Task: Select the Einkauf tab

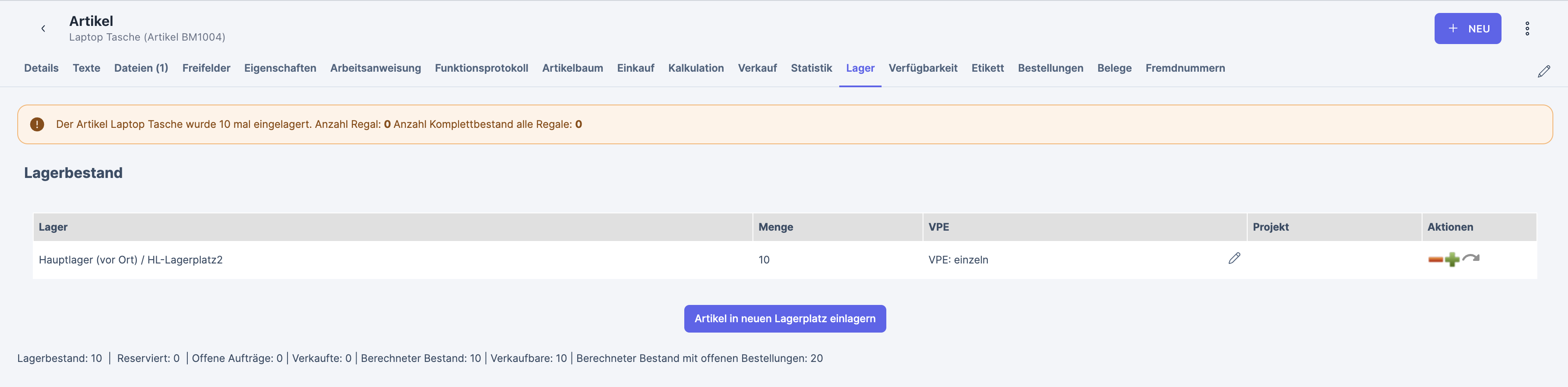Action: 635,68
